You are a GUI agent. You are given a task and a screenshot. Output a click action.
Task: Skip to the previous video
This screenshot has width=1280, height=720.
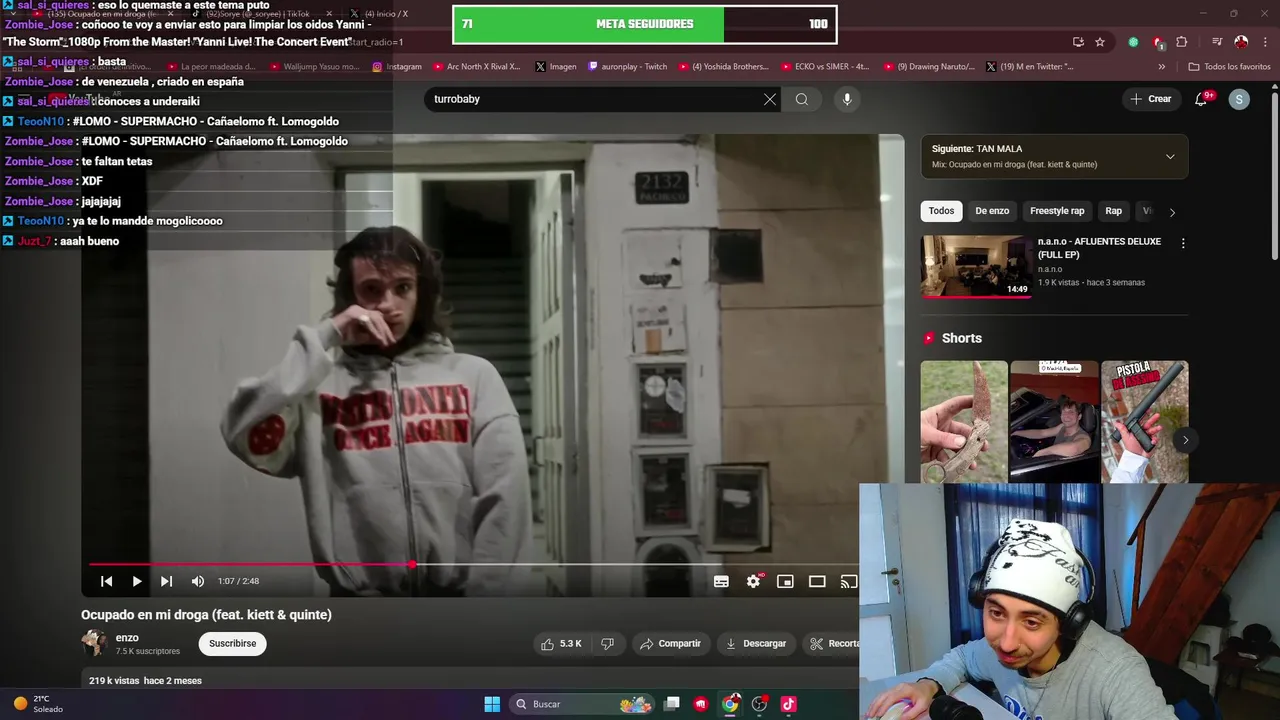tap(106, 581)
